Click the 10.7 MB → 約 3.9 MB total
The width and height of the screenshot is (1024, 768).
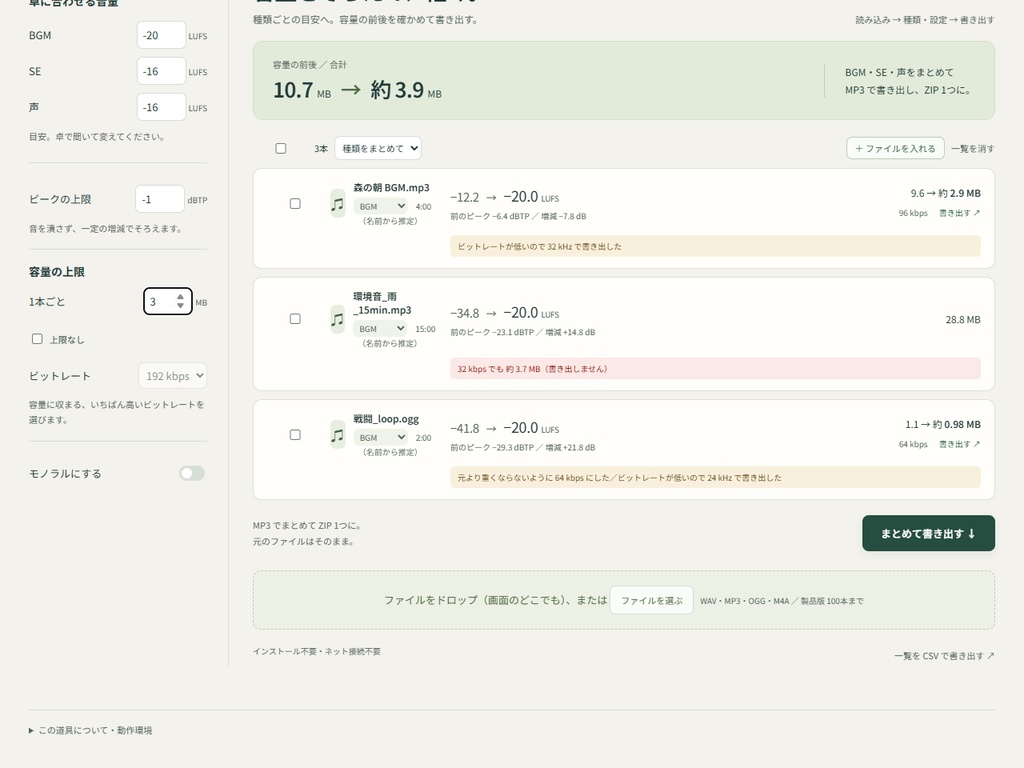tap(357, 89)
